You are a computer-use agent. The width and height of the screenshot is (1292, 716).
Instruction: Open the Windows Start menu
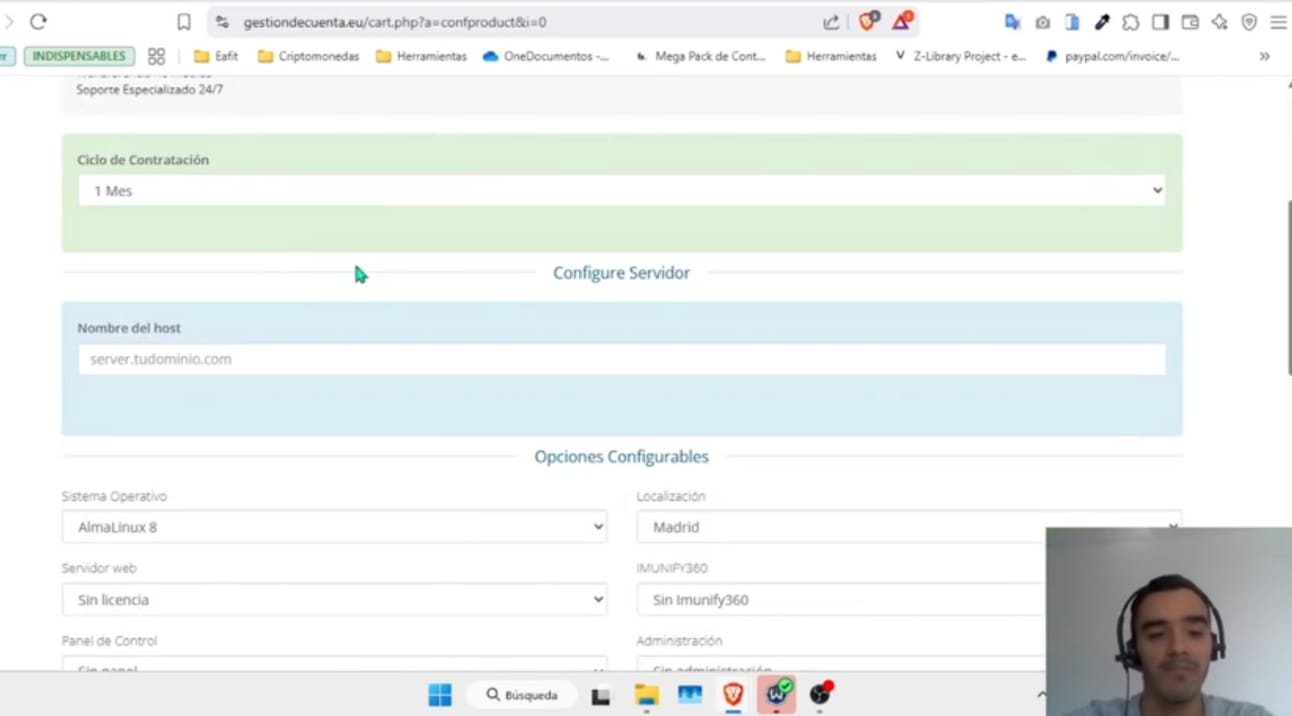[440, 694]
